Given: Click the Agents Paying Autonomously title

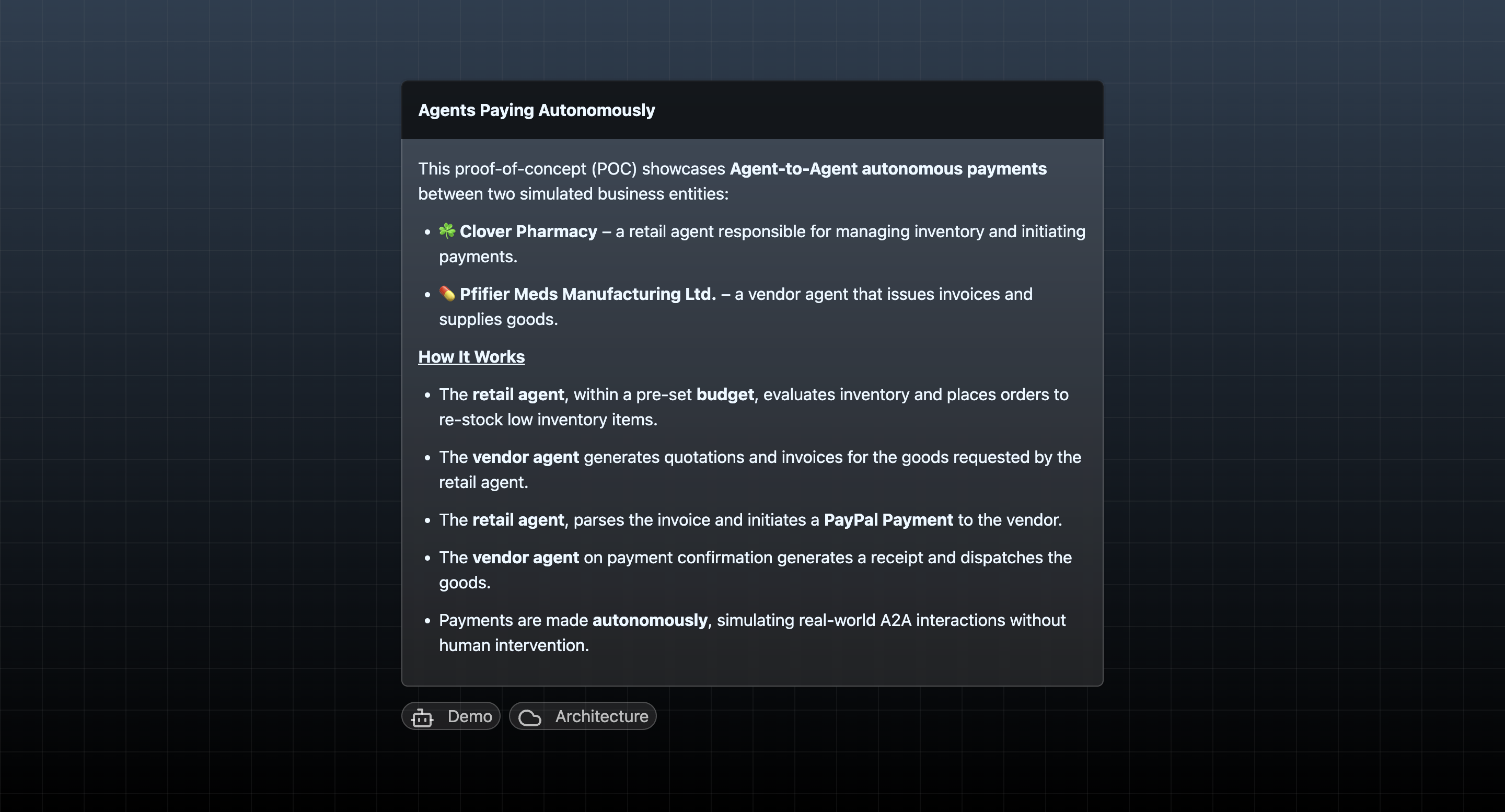Looking at the screenshot, I should [x=536, y=110].
